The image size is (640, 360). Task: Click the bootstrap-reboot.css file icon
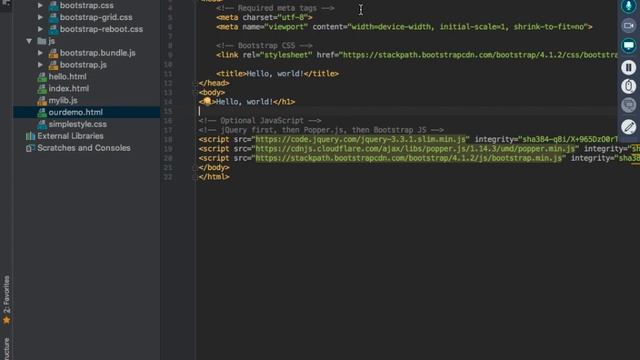tap(53, 30)
